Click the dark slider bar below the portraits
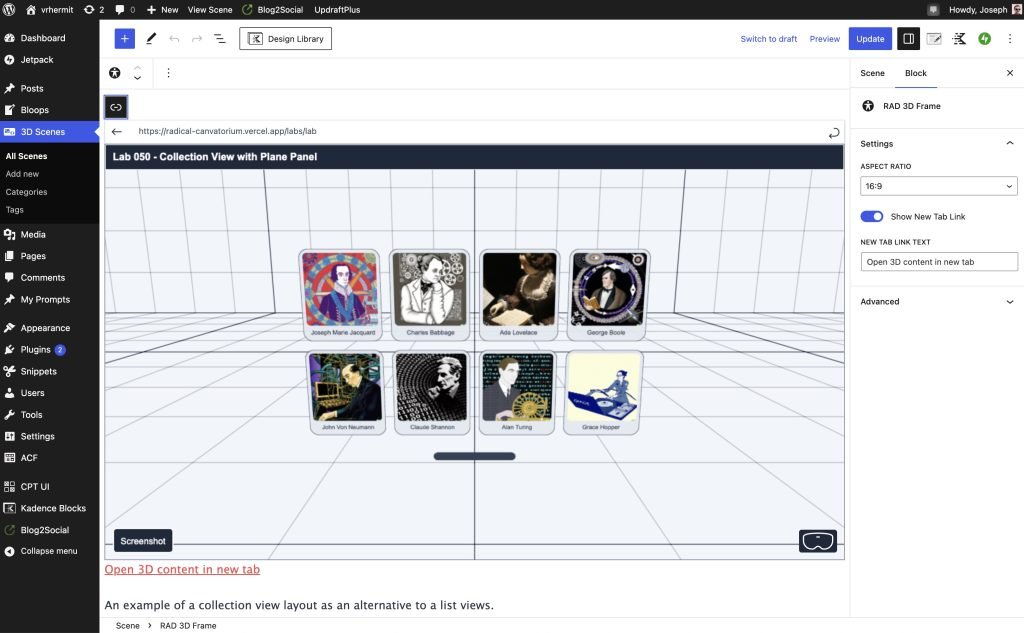Viewport: 1024px width, 633px height. (474, 456)
